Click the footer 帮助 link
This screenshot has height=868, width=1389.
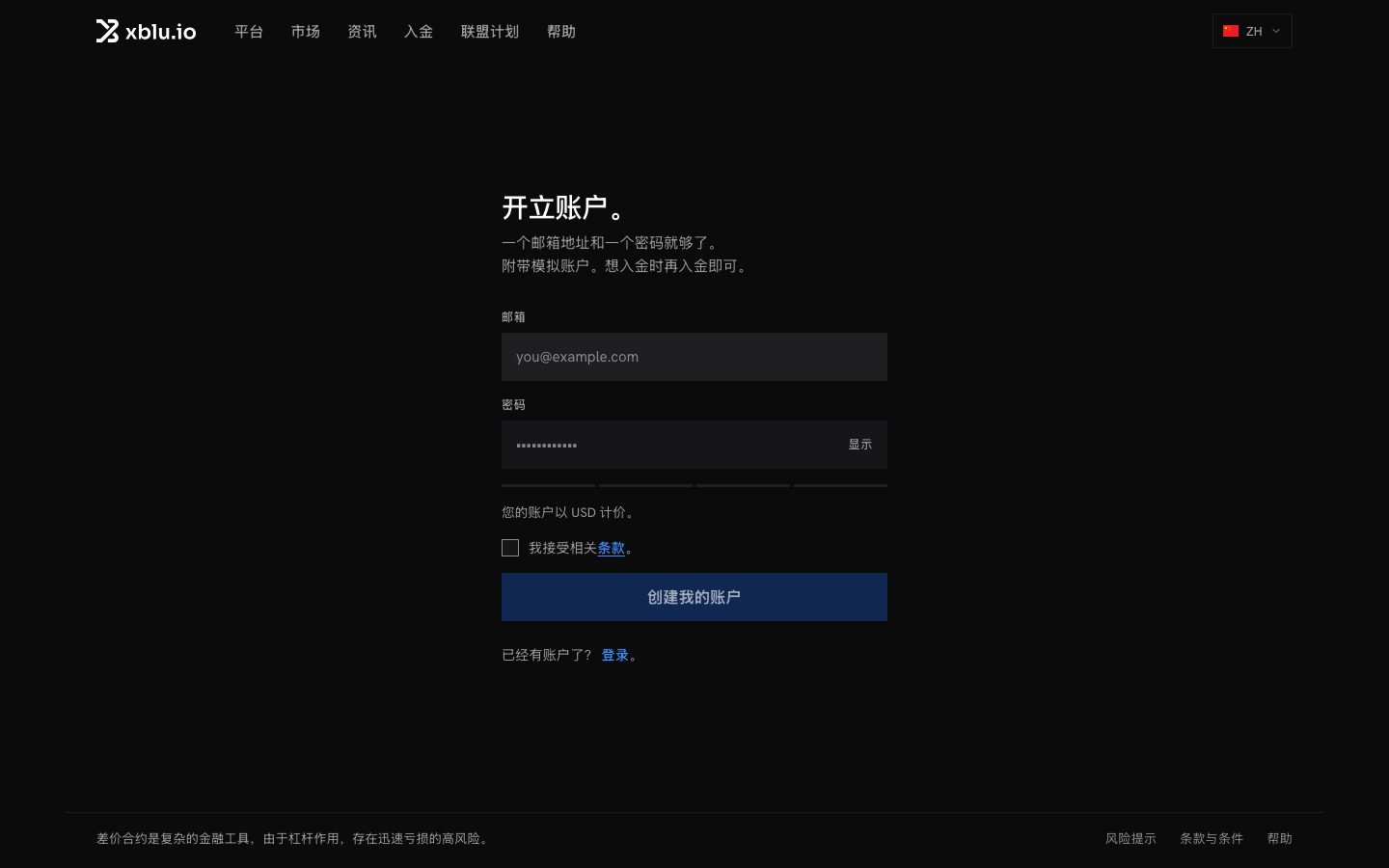click(x=1280, y=839)
